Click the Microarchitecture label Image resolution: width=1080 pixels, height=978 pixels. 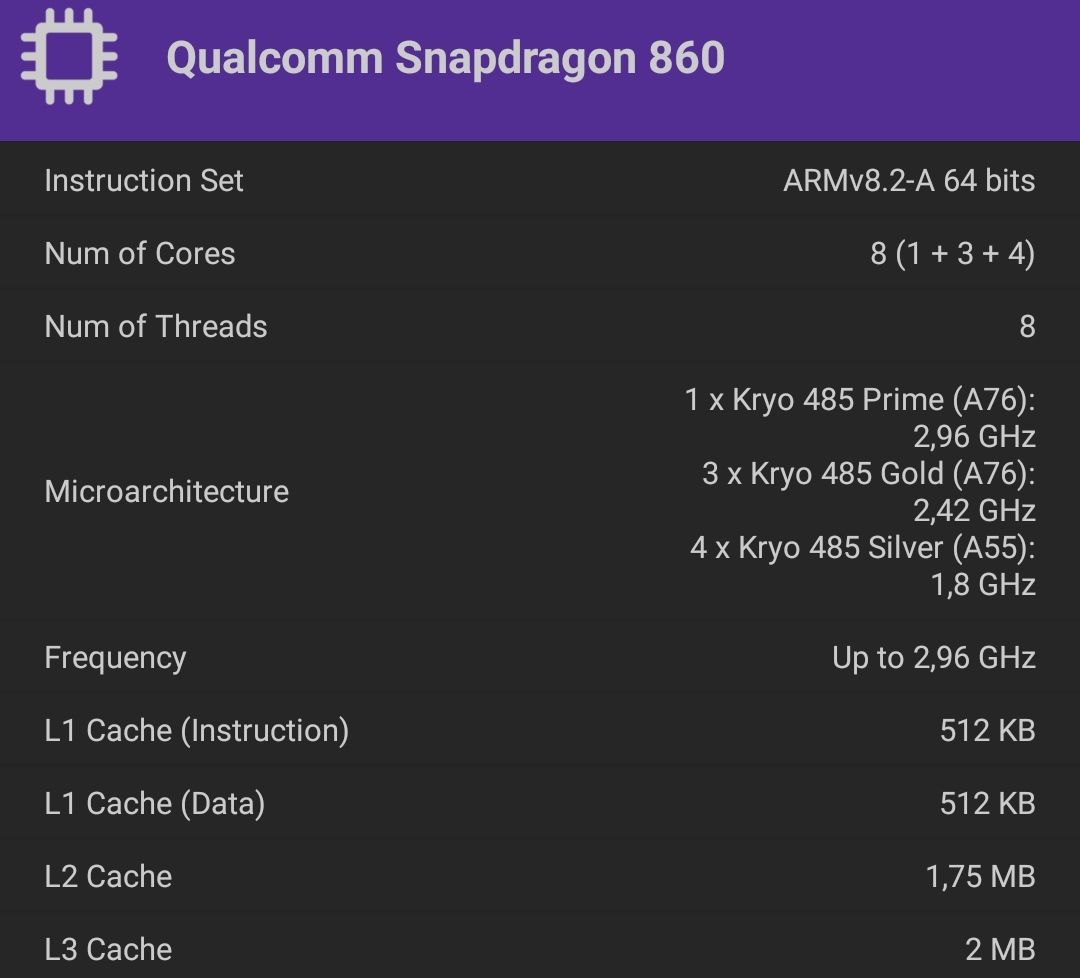[x=167, y=492]
